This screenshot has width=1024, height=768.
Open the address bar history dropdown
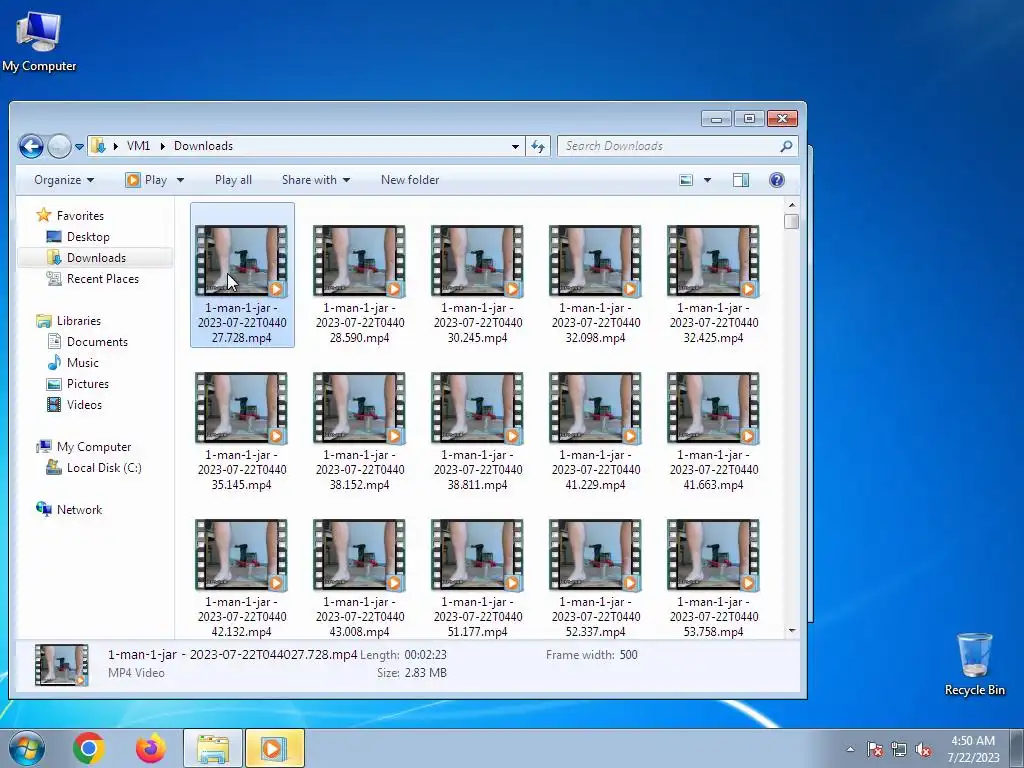point(515,146)
